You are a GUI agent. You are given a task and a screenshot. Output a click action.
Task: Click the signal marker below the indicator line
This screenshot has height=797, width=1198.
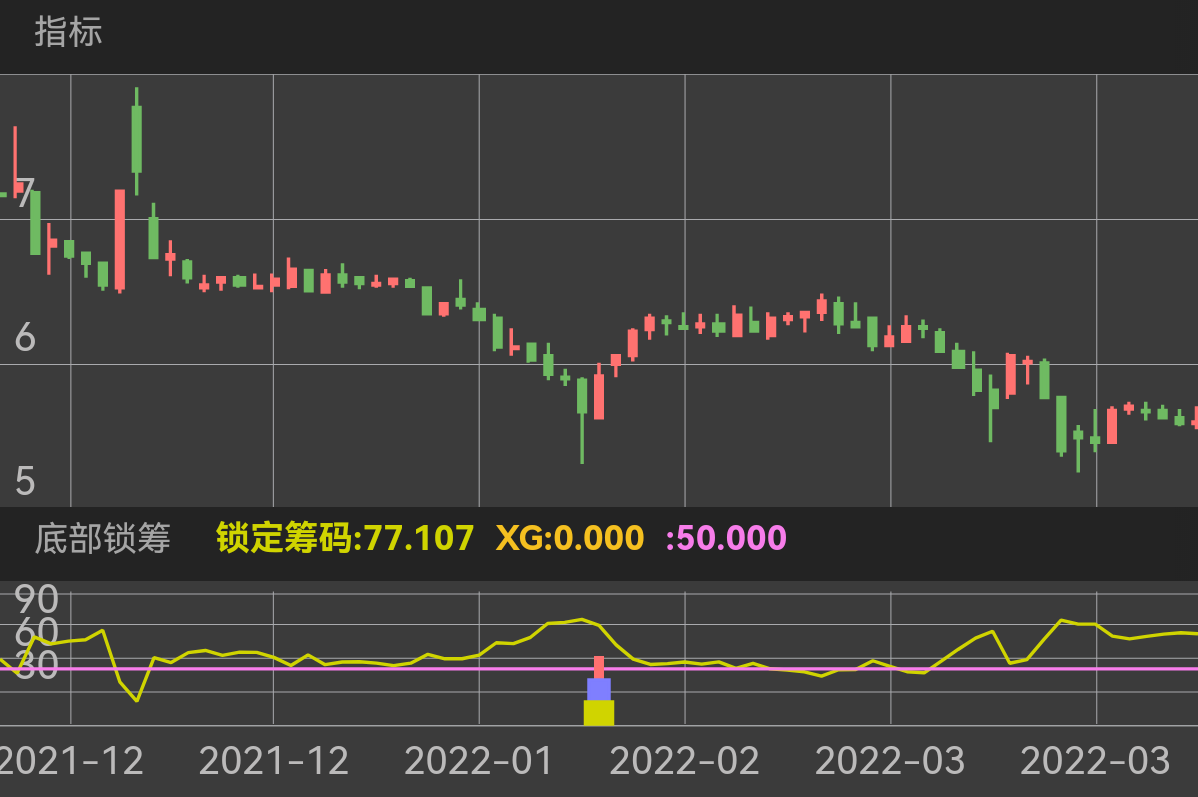[x=598, y=690]
